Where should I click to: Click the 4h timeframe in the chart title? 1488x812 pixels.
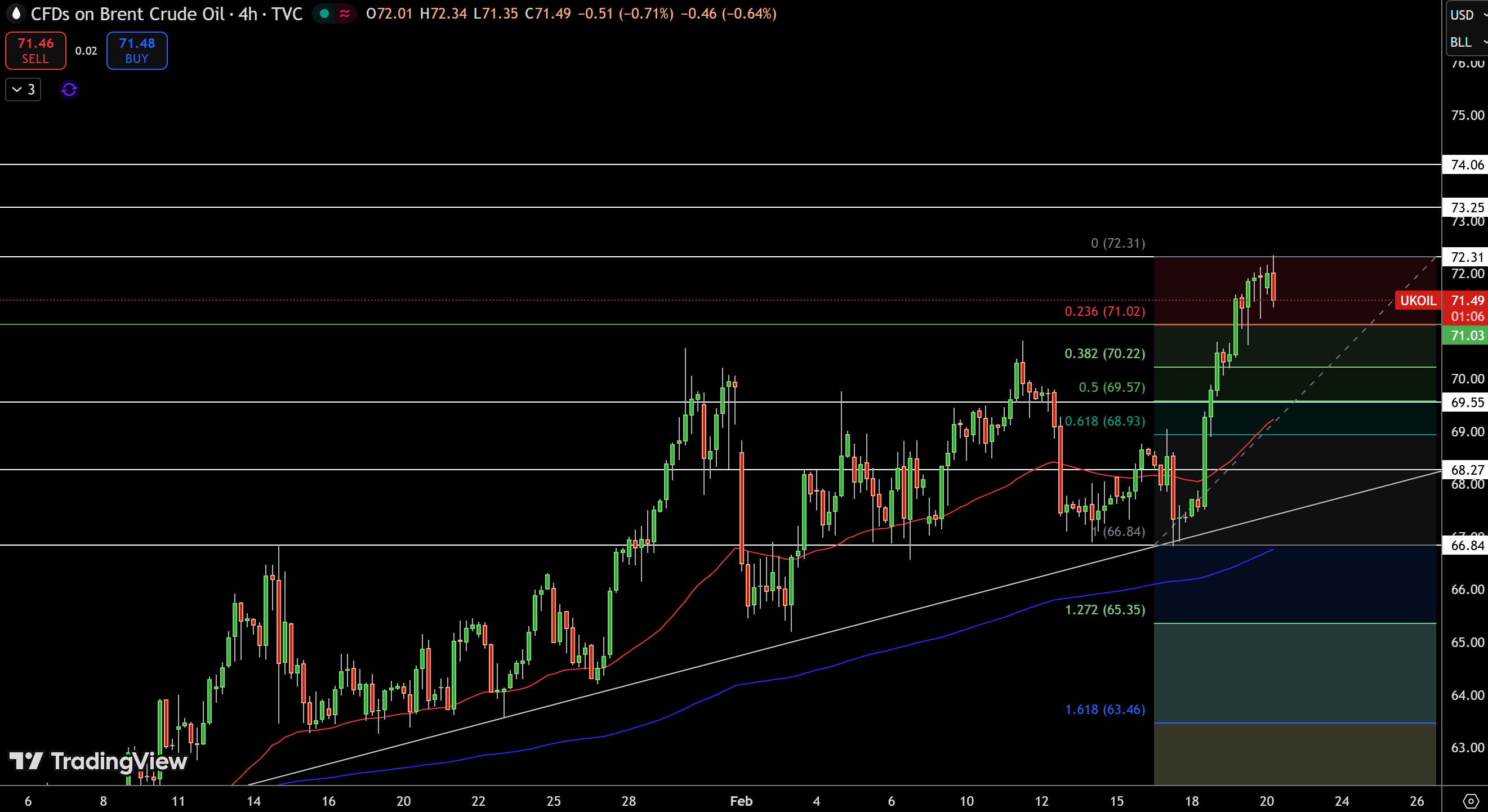248,14
